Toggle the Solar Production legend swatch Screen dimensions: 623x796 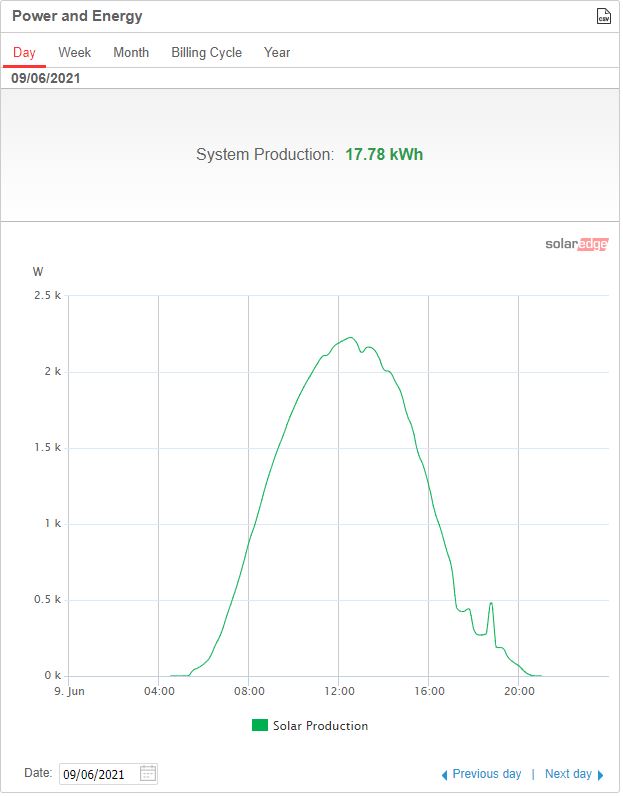point(261,727)
